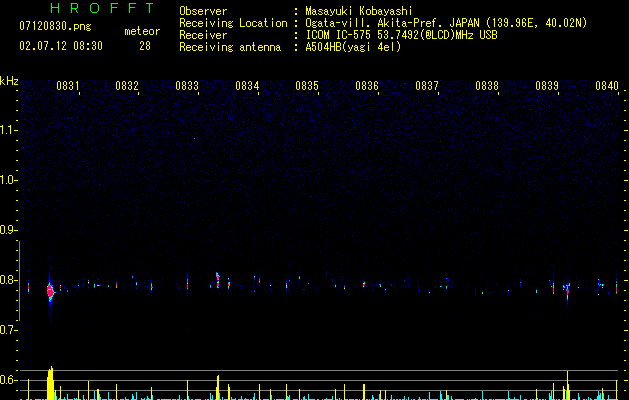The height and width of the screenshot is (400, 629).
Task: Click the 0838 time marker
Action: pos(487,86)
